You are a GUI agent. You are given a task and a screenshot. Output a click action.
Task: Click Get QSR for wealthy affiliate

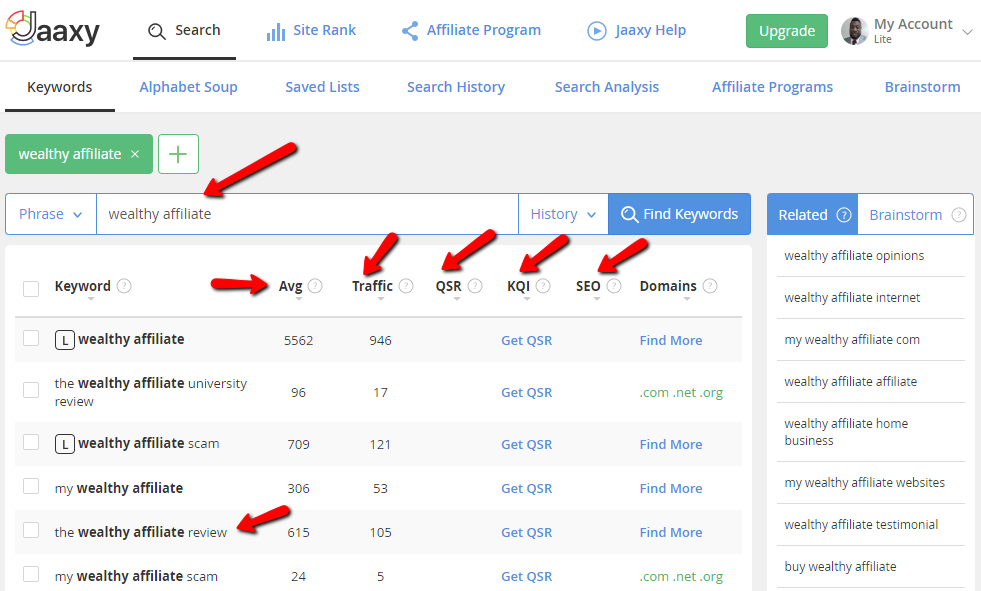527,340
